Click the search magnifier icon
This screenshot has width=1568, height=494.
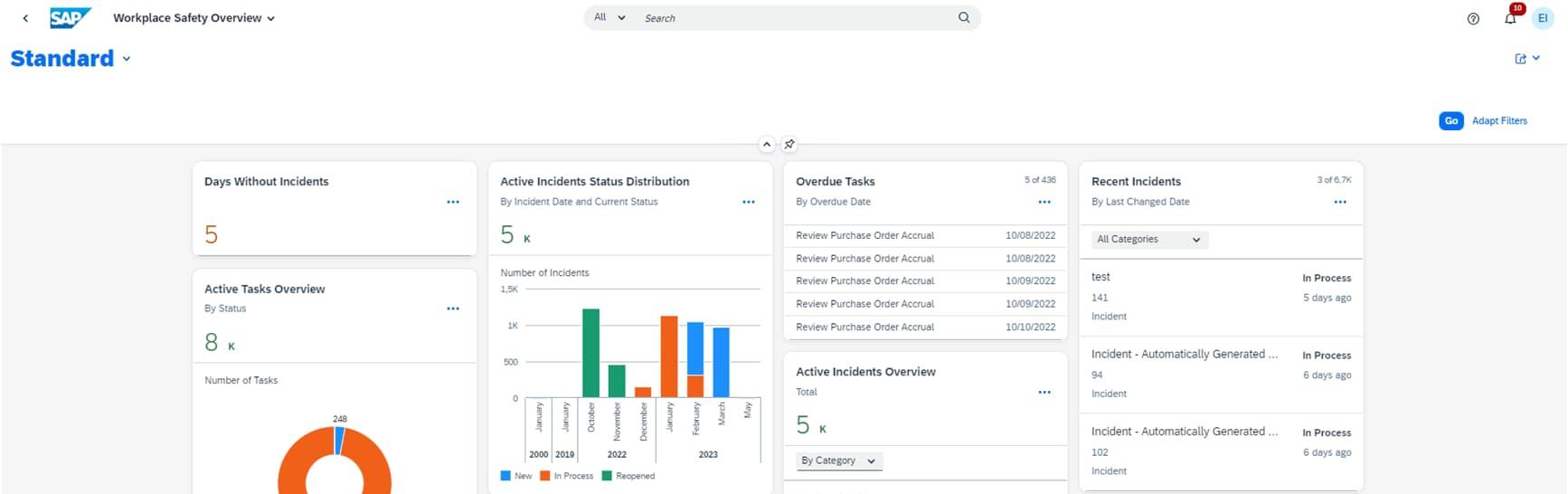[x=964, y=17]
